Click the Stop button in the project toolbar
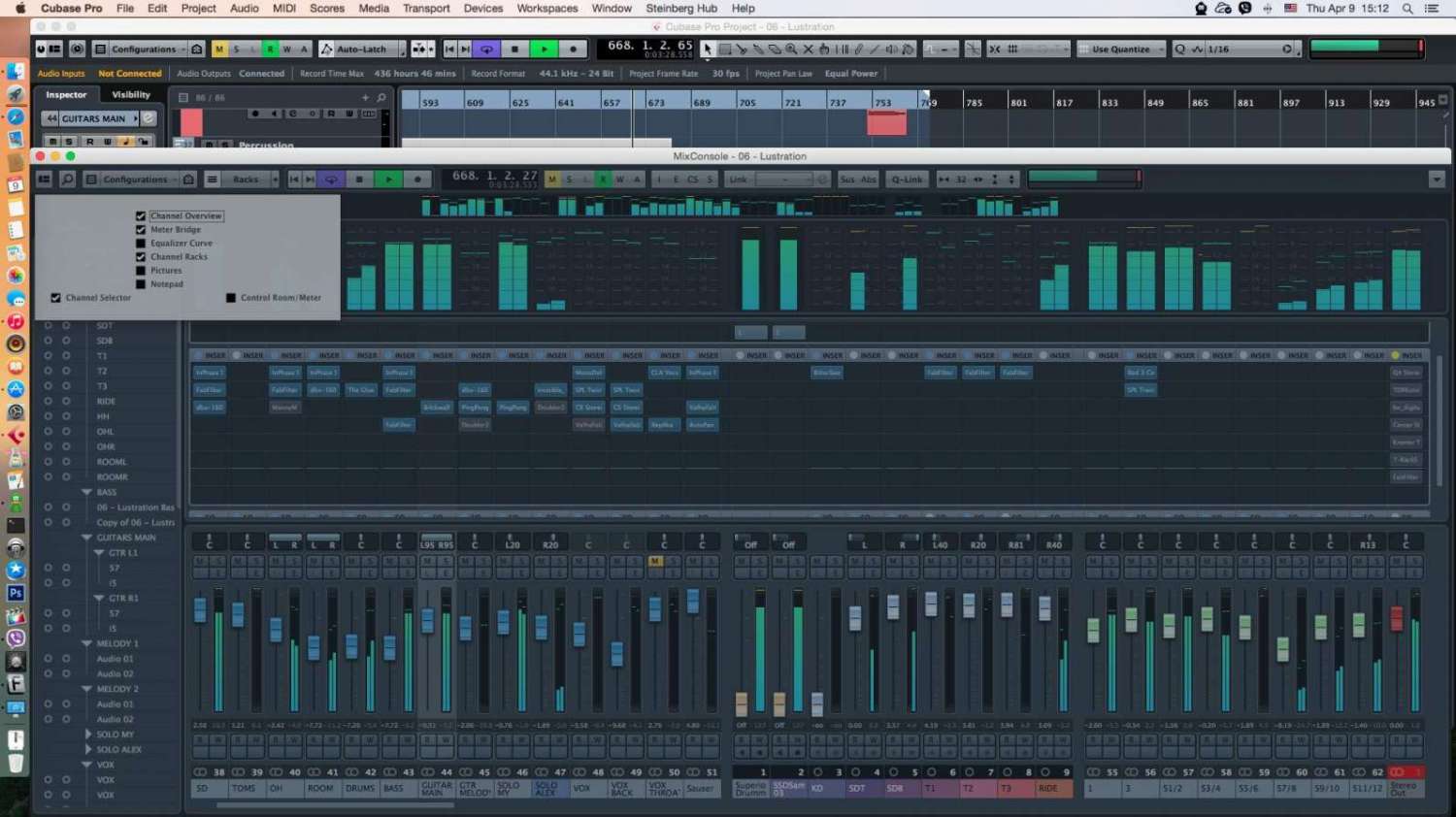This screenshot has height=817, width=1456. pyautogui.click(x=514, y=49)
